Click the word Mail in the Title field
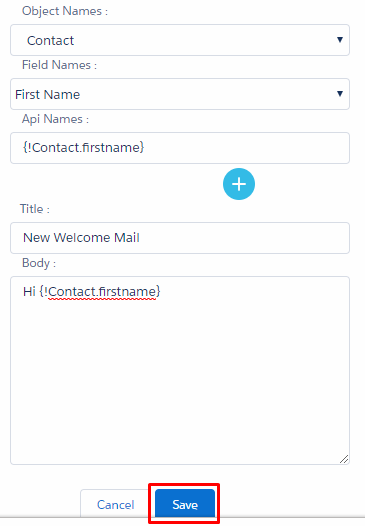365x526 pixels. (x=126, y=238)
